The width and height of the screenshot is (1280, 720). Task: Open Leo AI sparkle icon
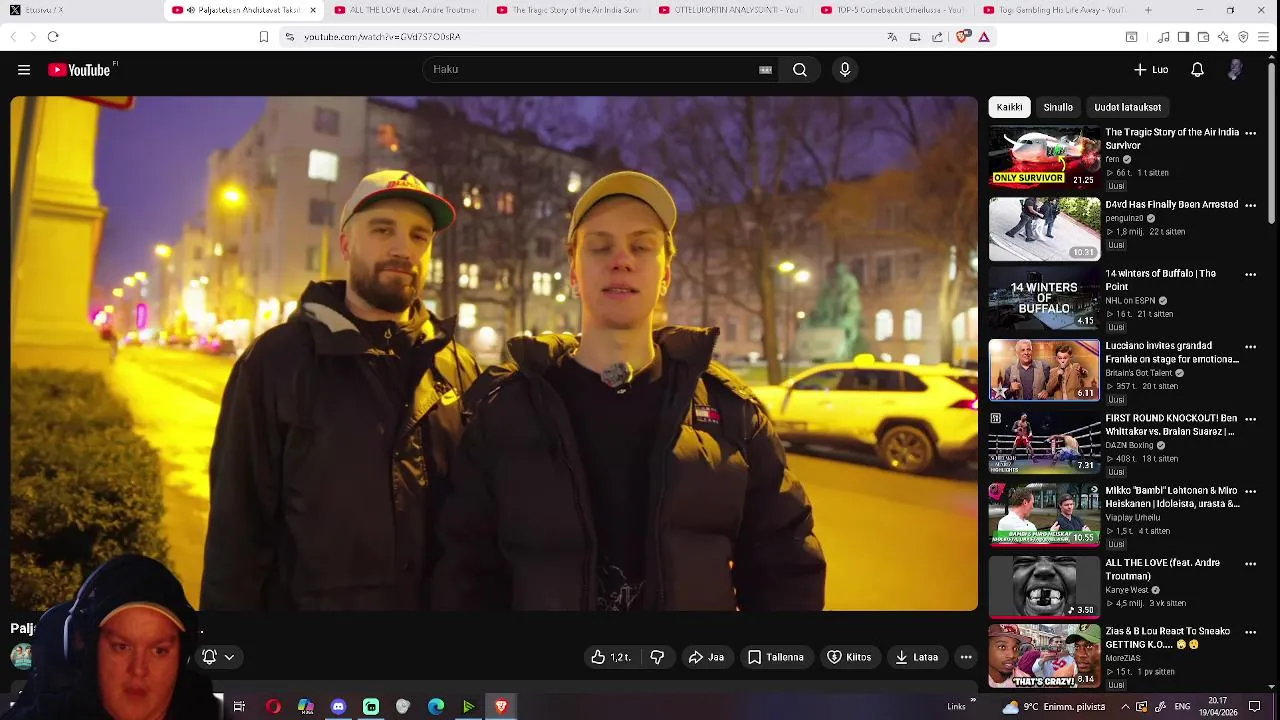coord(1223,37)
